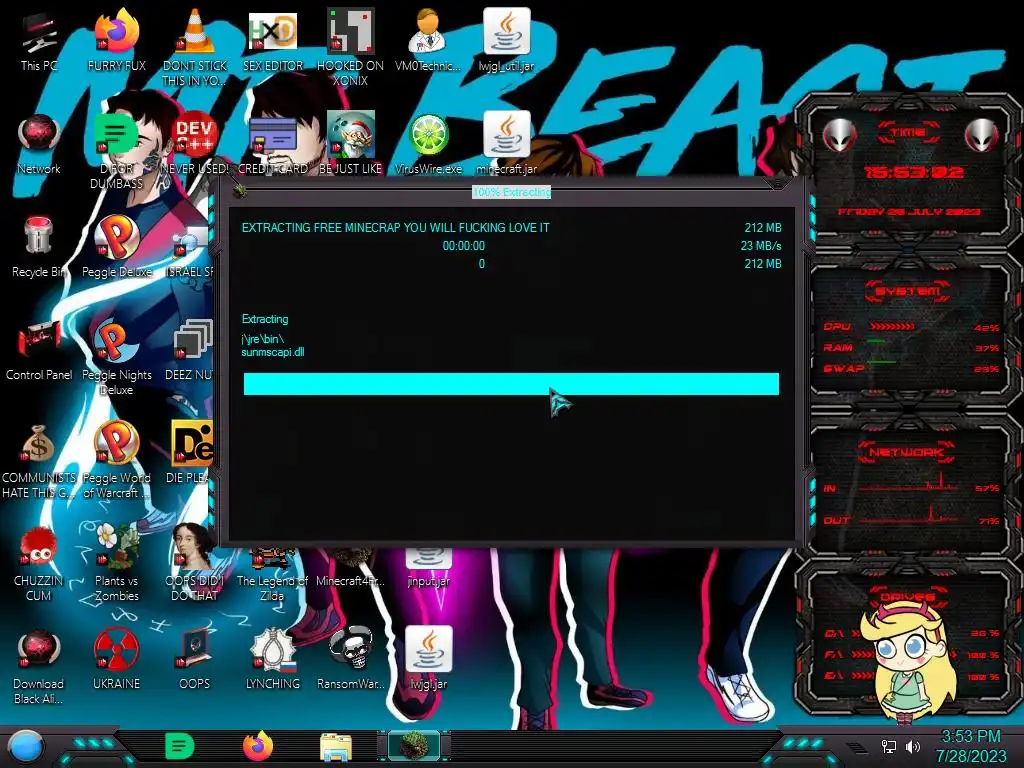Click the cyan extraction progress bar
This screenshot has height=768, width=1024.
click(x=511, y=384)
